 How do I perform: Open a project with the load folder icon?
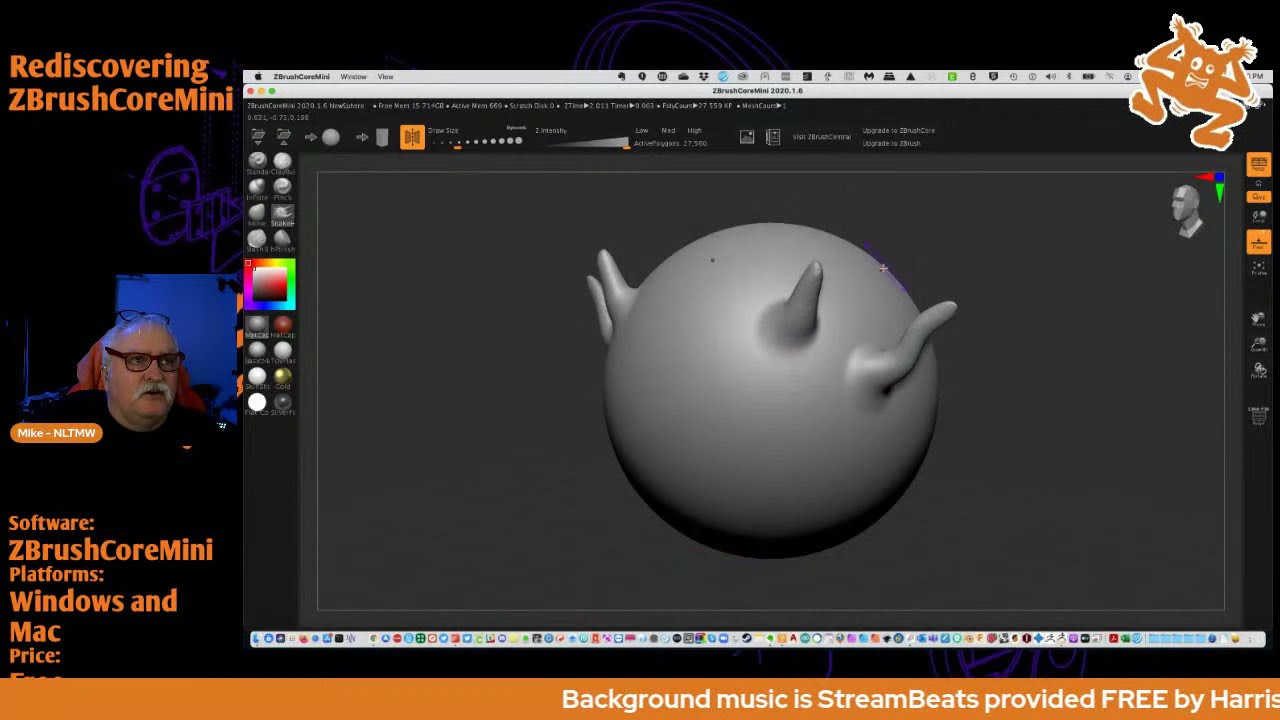(x=258, y=137)
